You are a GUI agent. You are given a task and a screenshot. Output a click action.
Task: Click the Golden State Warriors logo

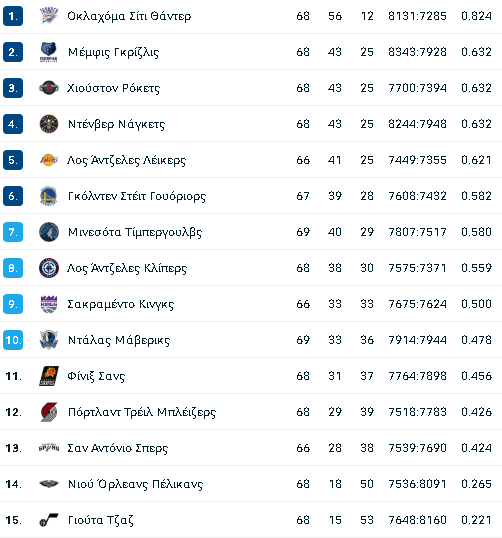click(x=48, y=196)
